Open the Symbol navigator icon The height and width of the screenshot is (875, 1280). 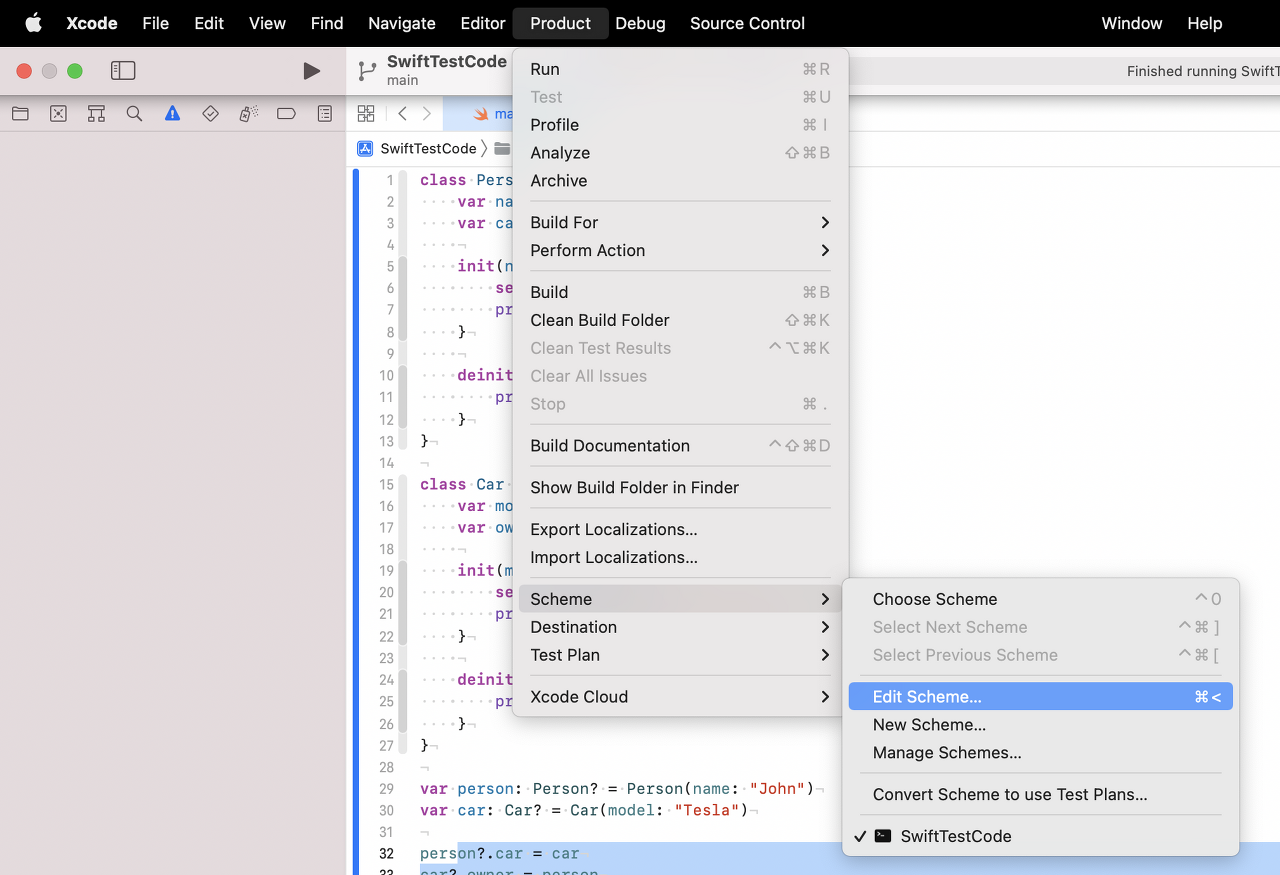(96, 114)
